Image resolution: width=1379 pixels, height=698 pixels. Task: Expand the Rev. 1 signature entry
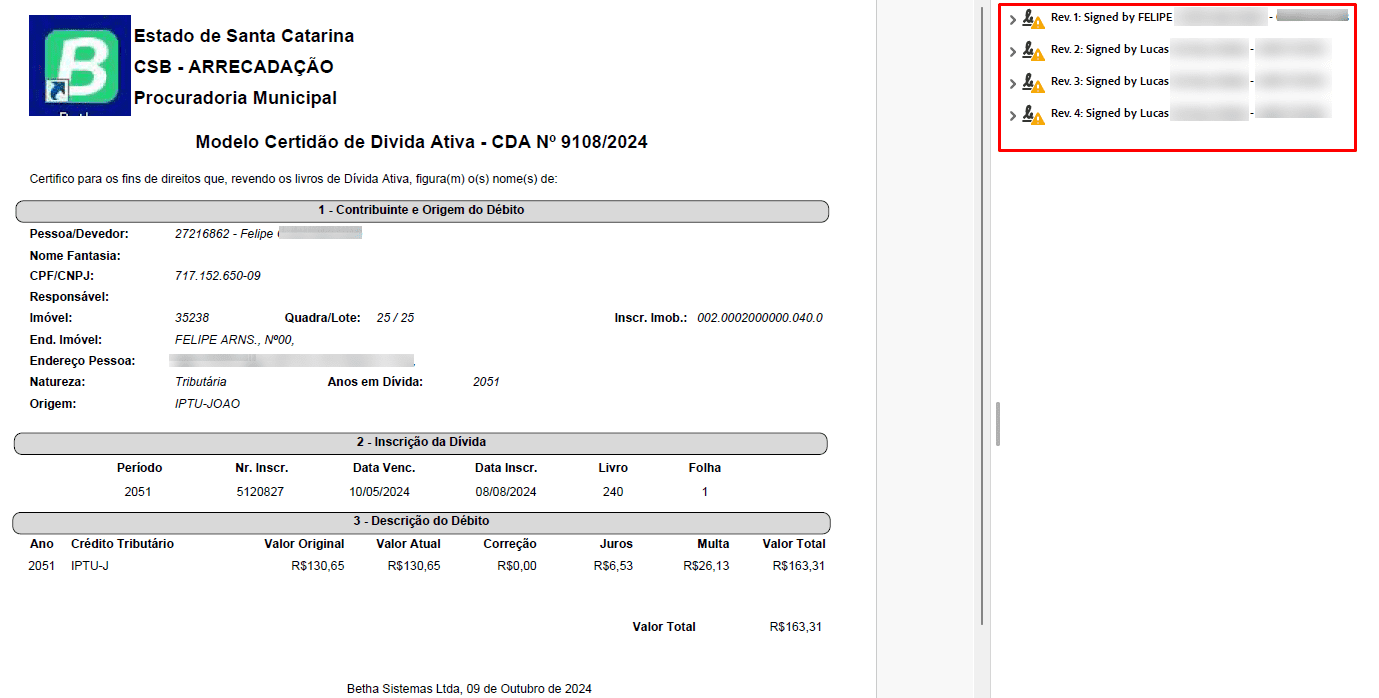pos(1012,19)
